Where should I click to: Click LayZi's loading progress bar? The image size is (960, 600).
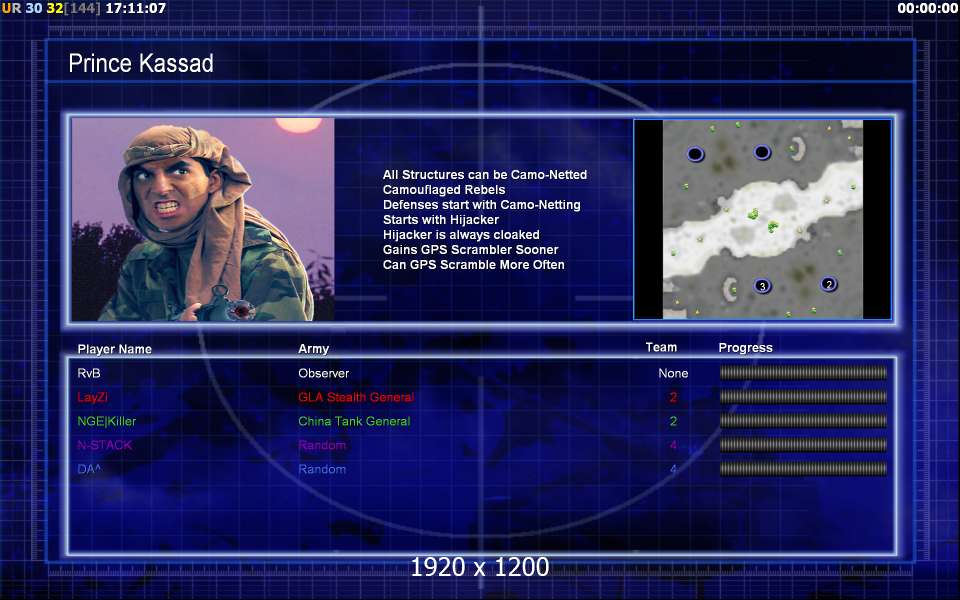[803, 397]
